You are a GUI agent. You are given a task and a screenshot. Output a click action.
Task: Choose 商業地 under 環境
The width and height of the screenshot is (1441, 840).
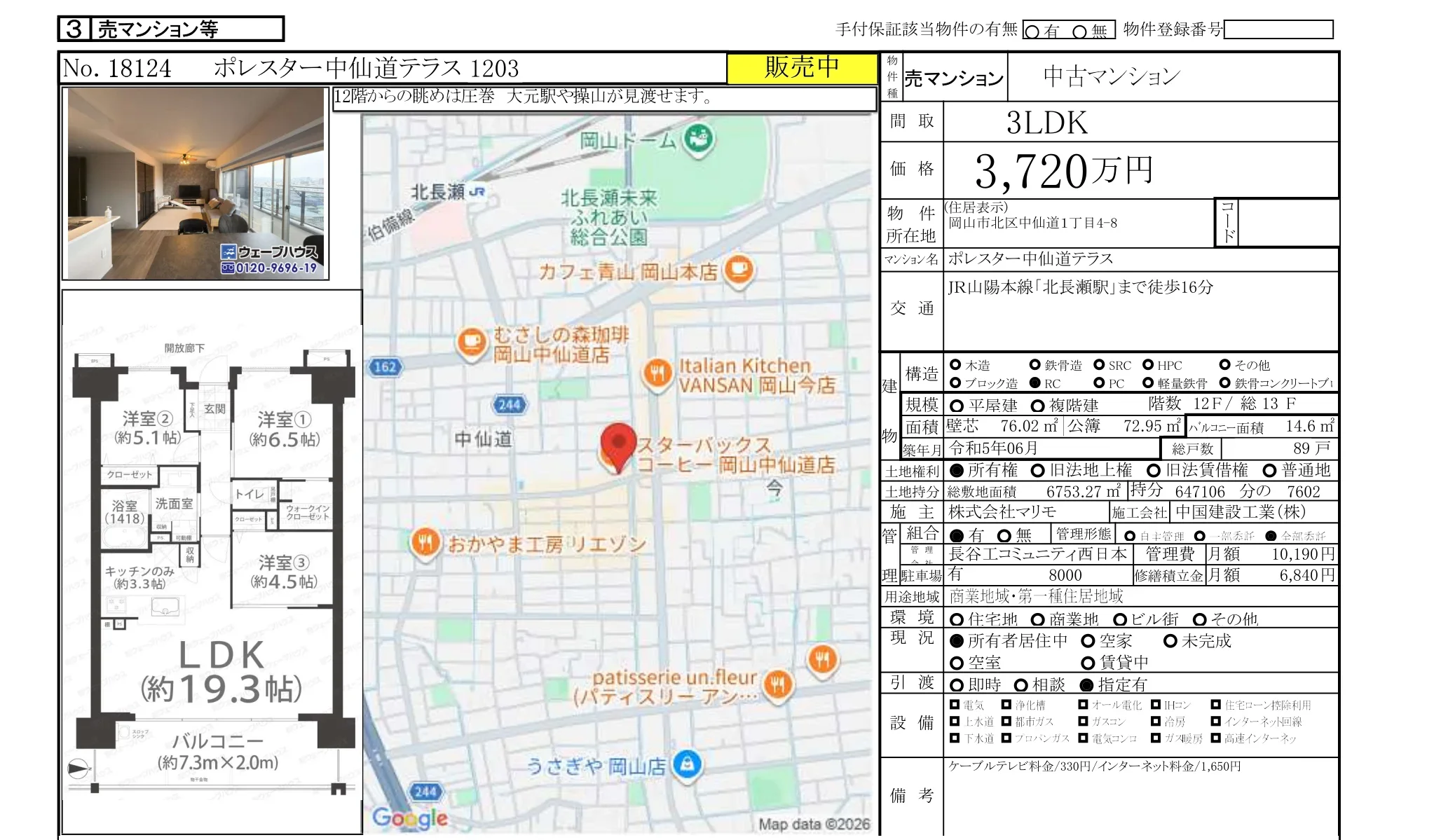[x=1038, y=620]
